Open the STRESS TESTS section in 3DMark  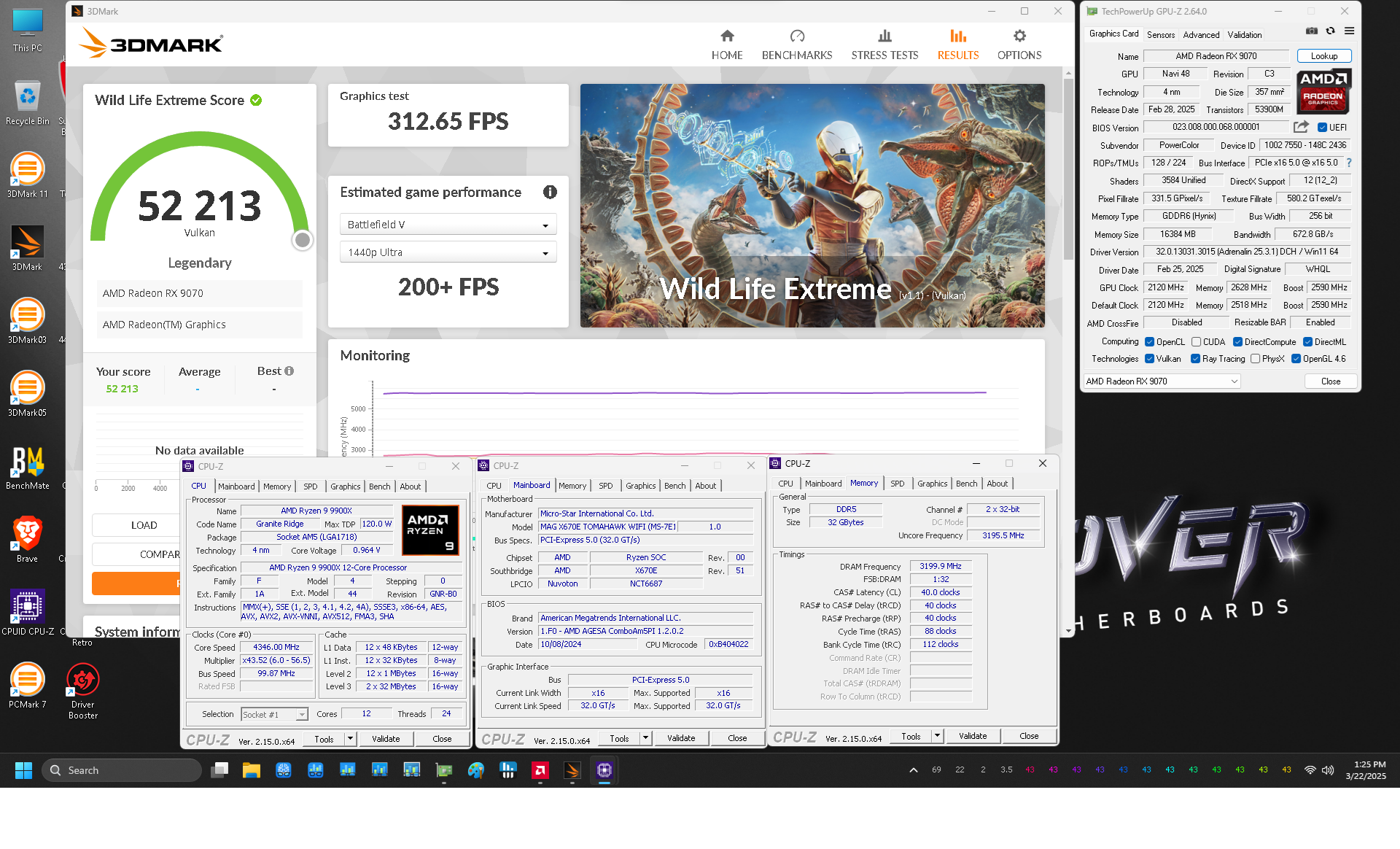pyautogui.click(x=884, y=45)
